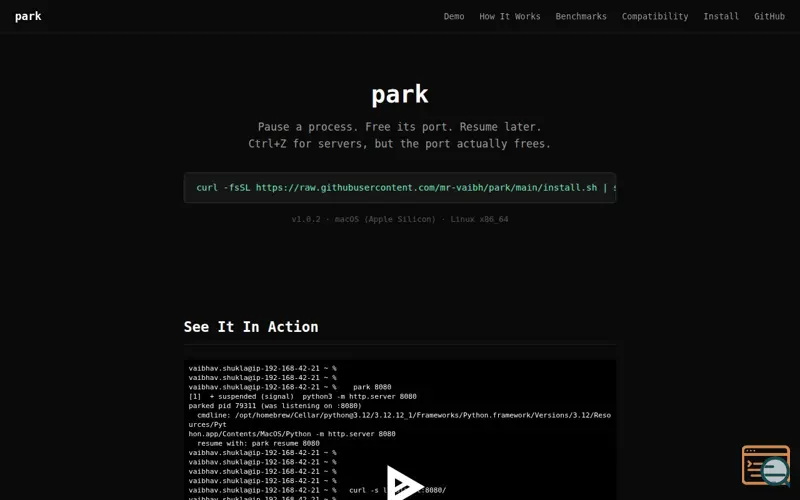This screenshot has width=800, height=500.
Task: Jump to the Compatibility section
Action: (x=655, y=16)
